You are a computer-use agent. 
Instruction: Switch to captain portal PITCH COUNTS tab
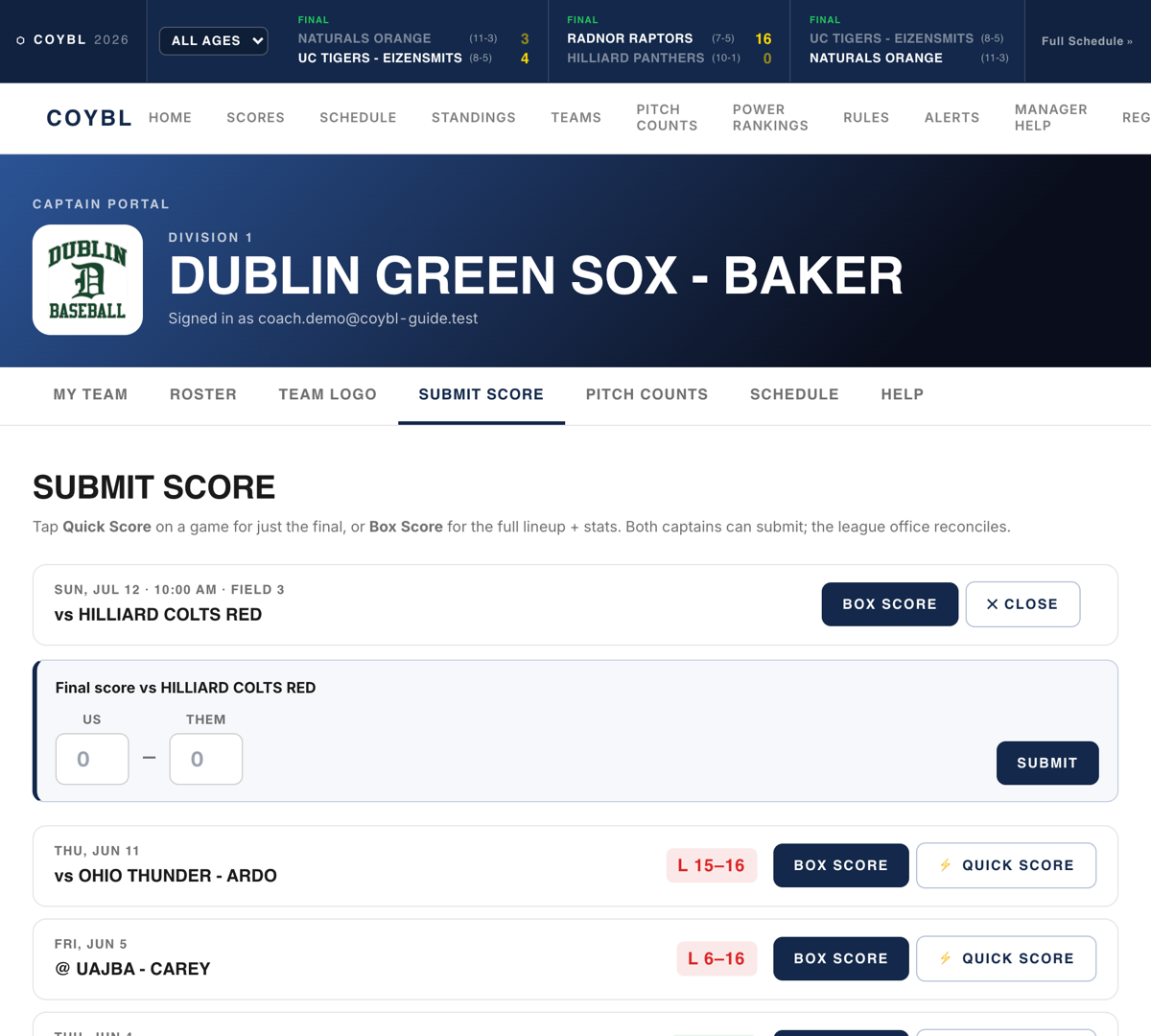click(x=646, y=394)
